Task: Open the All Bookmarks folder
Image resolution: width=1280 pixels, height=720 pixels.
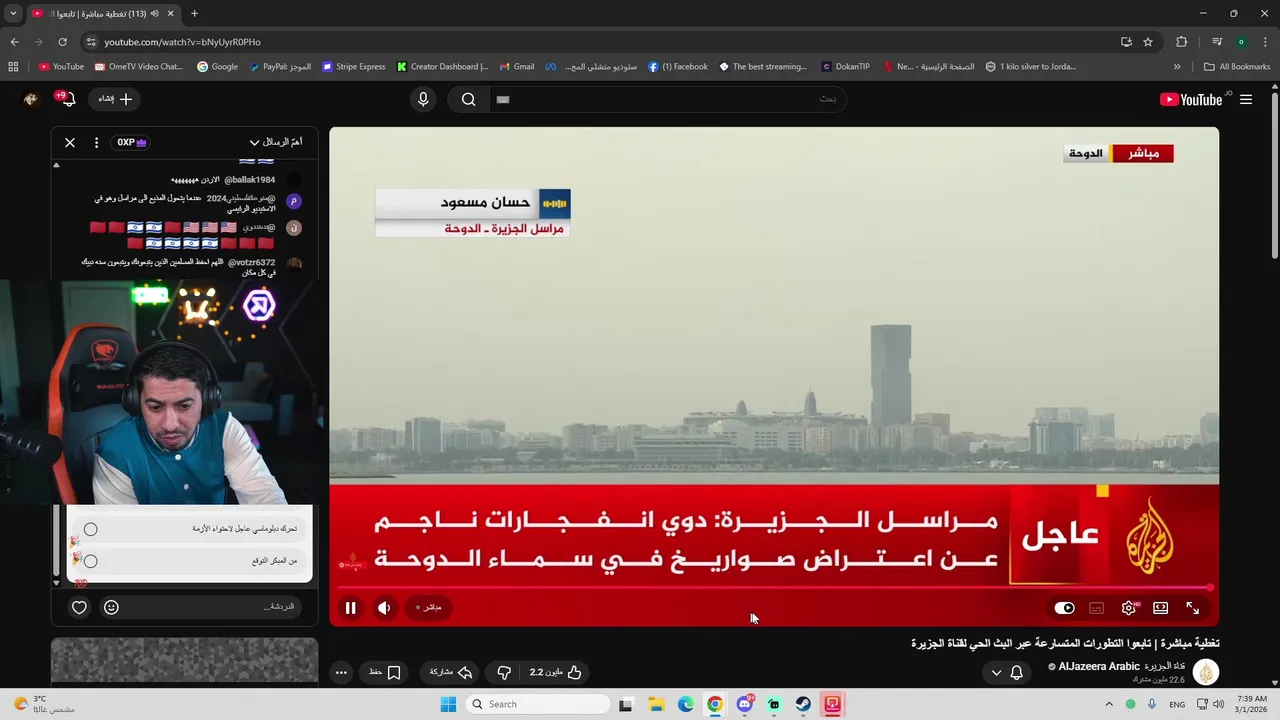Action: tap(1237, 67)
